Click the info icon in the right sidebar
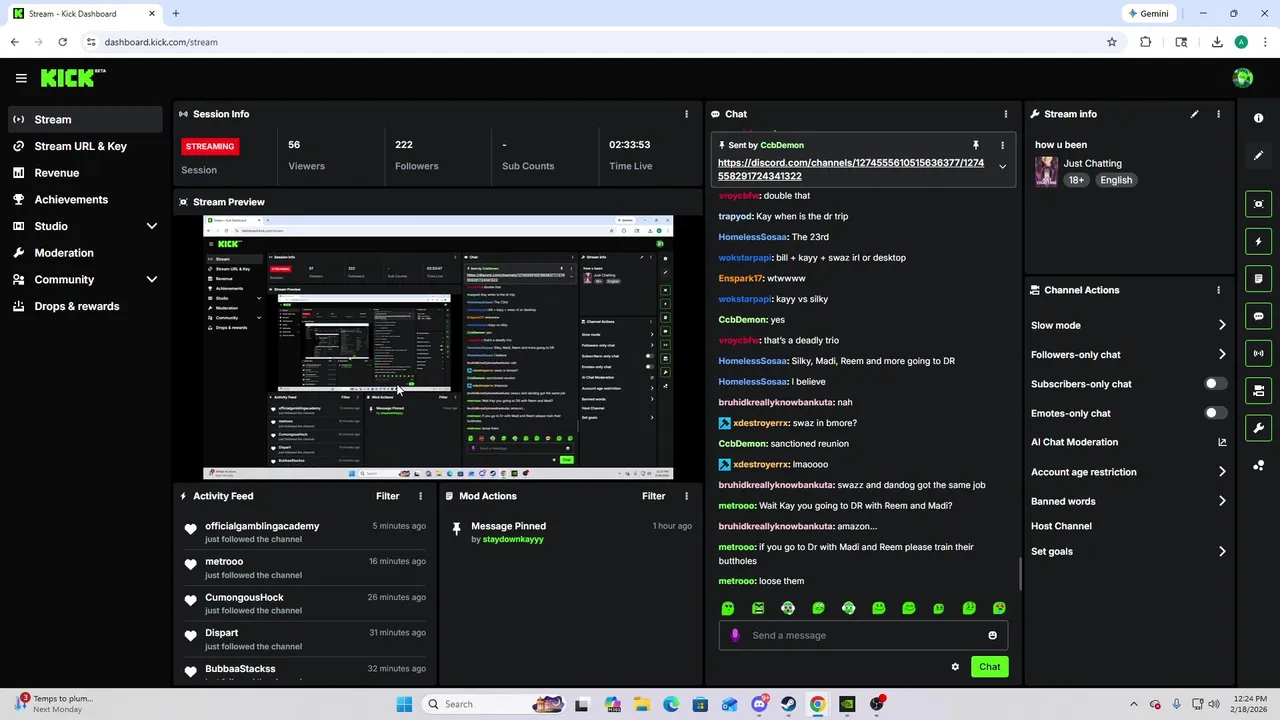The image size is (1280, 720). (1258, 118)
